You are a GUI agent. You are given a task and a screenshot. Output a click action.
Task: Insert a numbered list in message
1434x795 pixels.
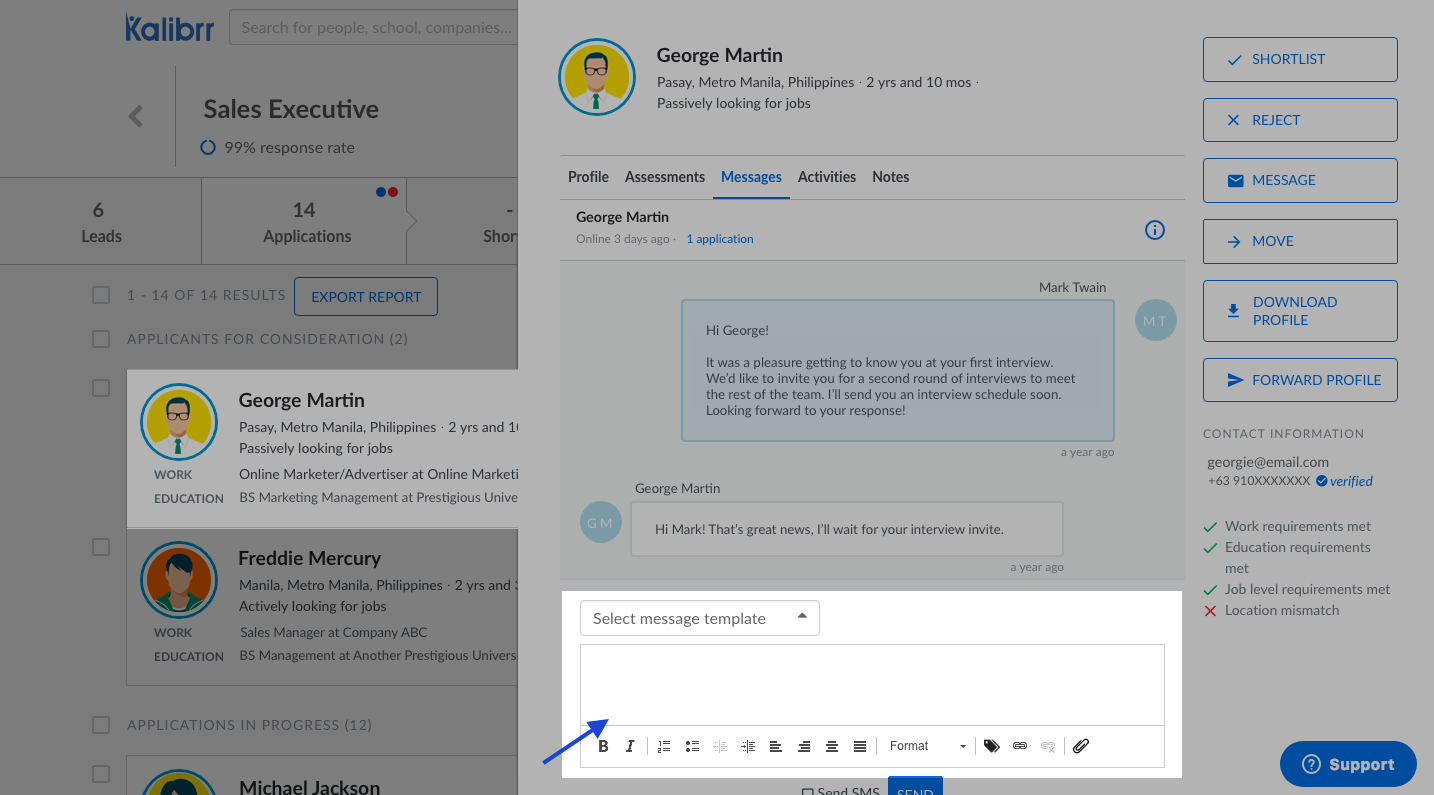click(664, 746)
